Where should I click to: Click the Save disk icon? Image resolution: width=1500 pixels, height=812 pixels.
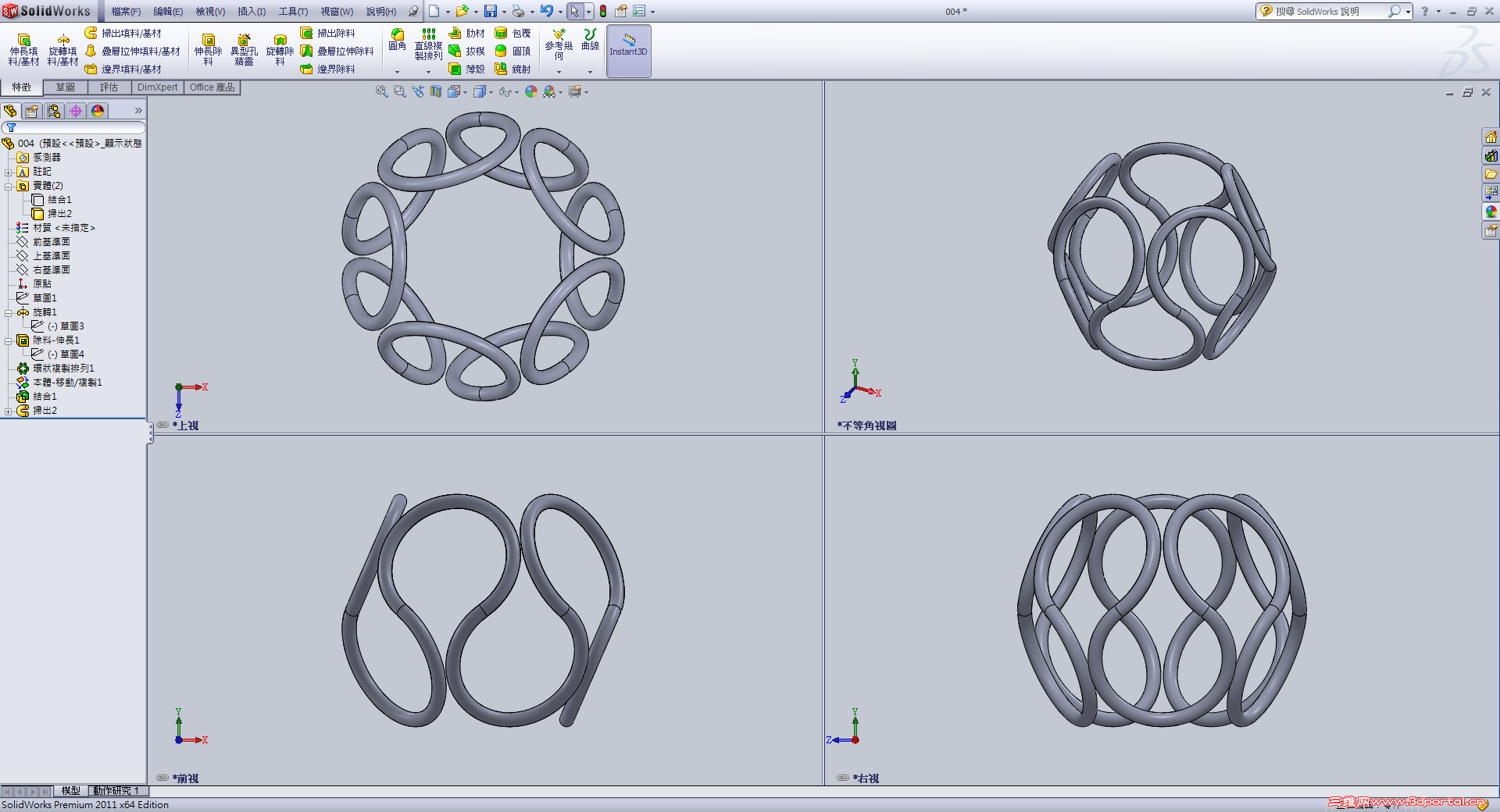491,11
